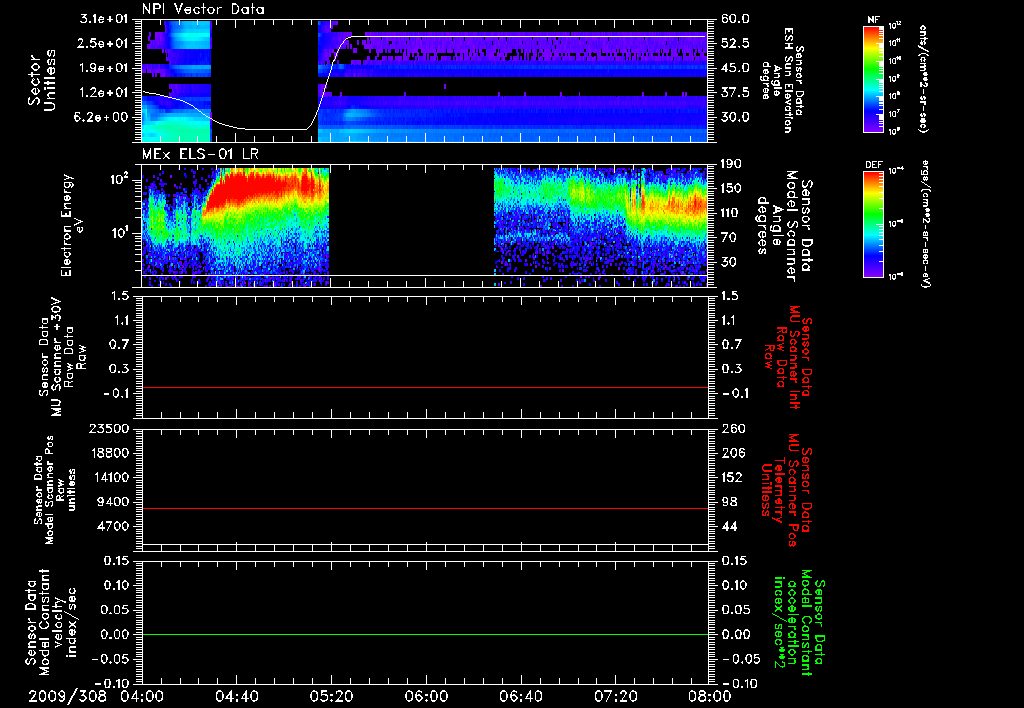Click the 110 scanner angle tick value
1024x708 pixels.
(x=731, y=213)
